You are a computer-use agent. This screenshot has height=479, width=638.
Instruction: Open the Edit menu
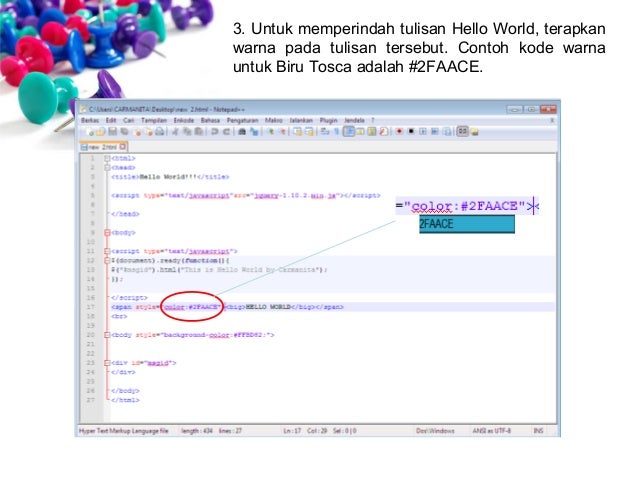(x=111, y=120)
